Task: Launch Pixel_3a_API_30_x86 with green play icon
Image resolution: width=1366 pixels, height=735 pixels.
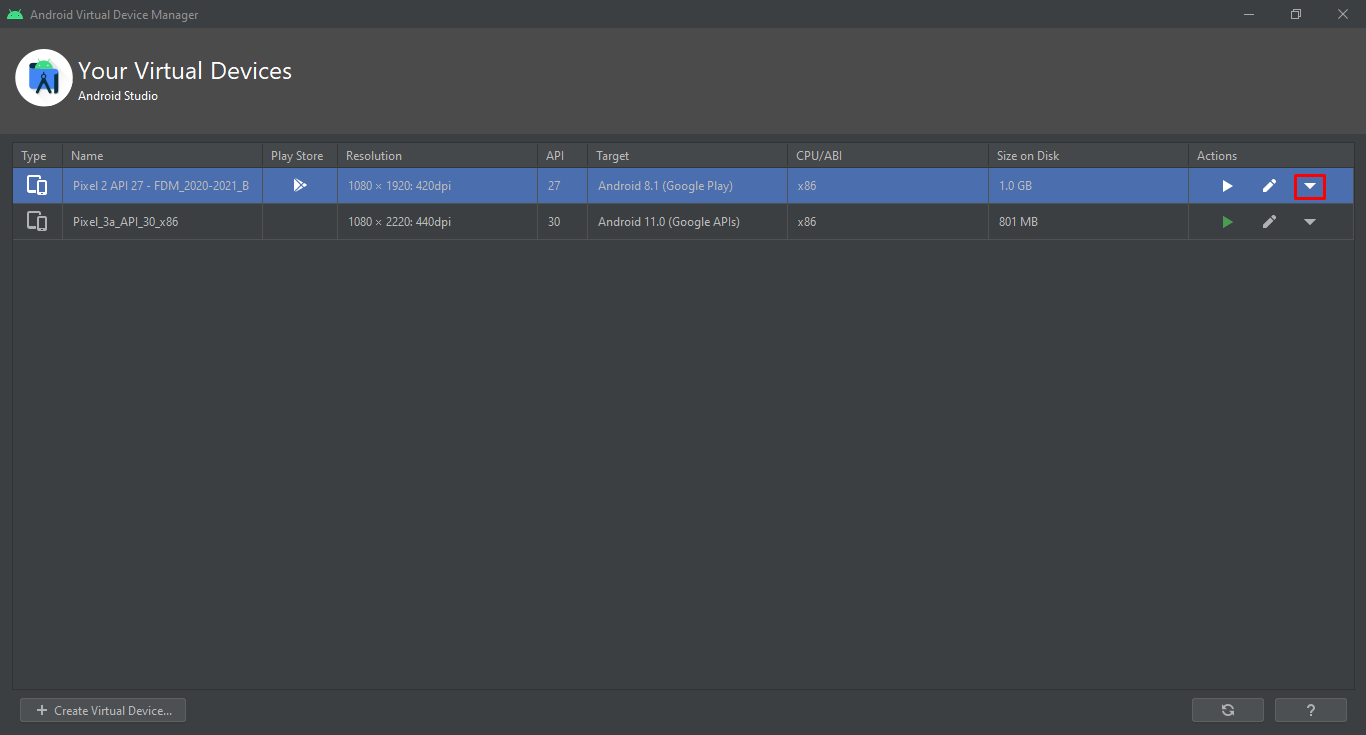Action: pos(1227,222)
